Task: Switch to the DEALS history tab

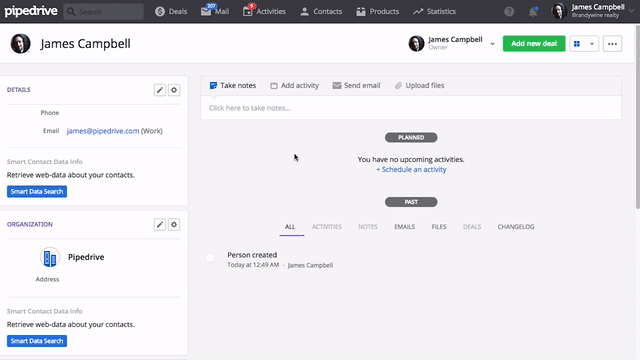Action: coord(472,227)
